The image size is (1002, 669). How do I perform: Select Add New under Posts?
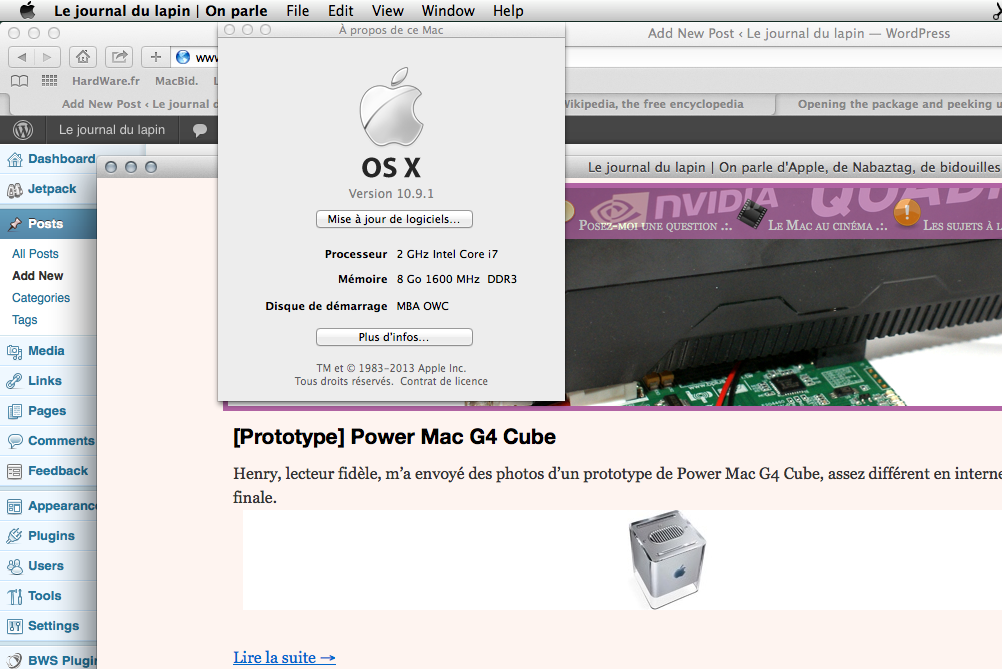pos(38,275)
